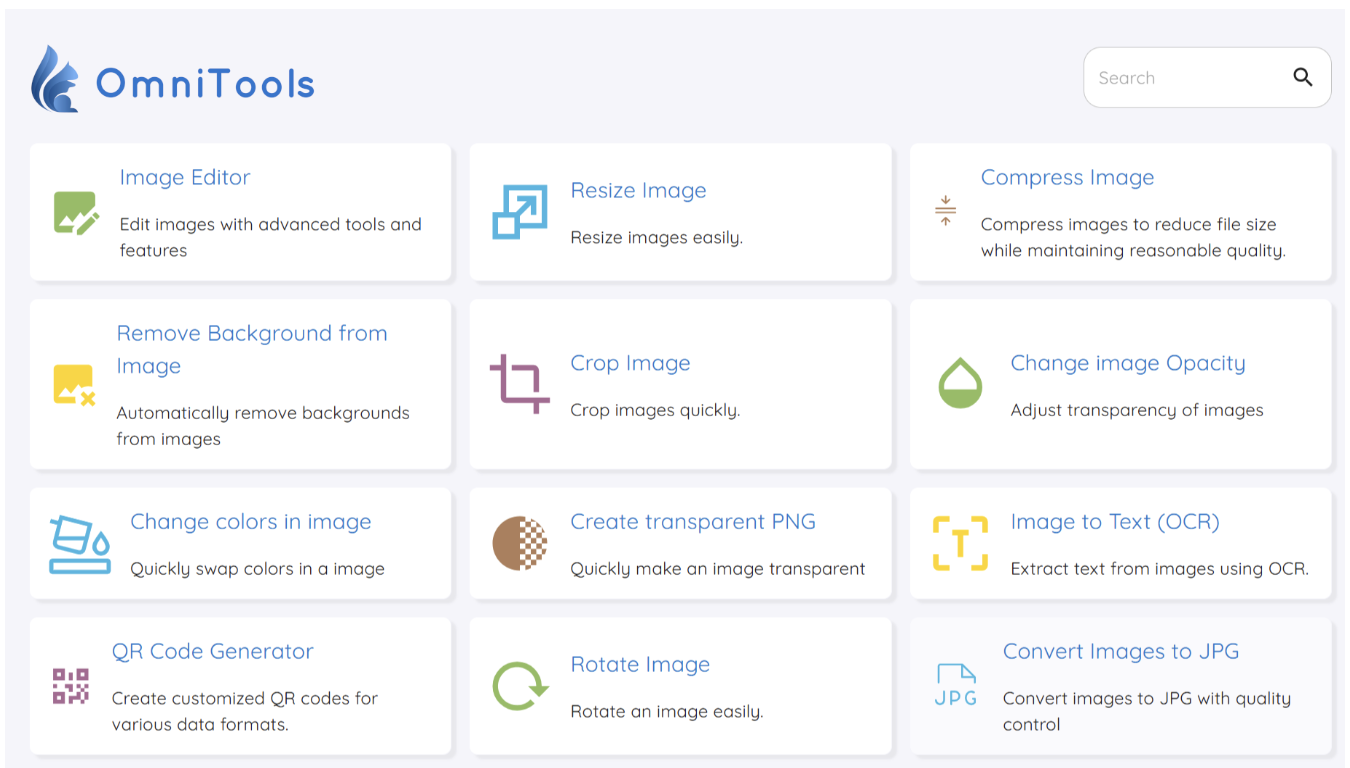Click the purple QR code icon
1350x768 pixels.
pos(71,686)
